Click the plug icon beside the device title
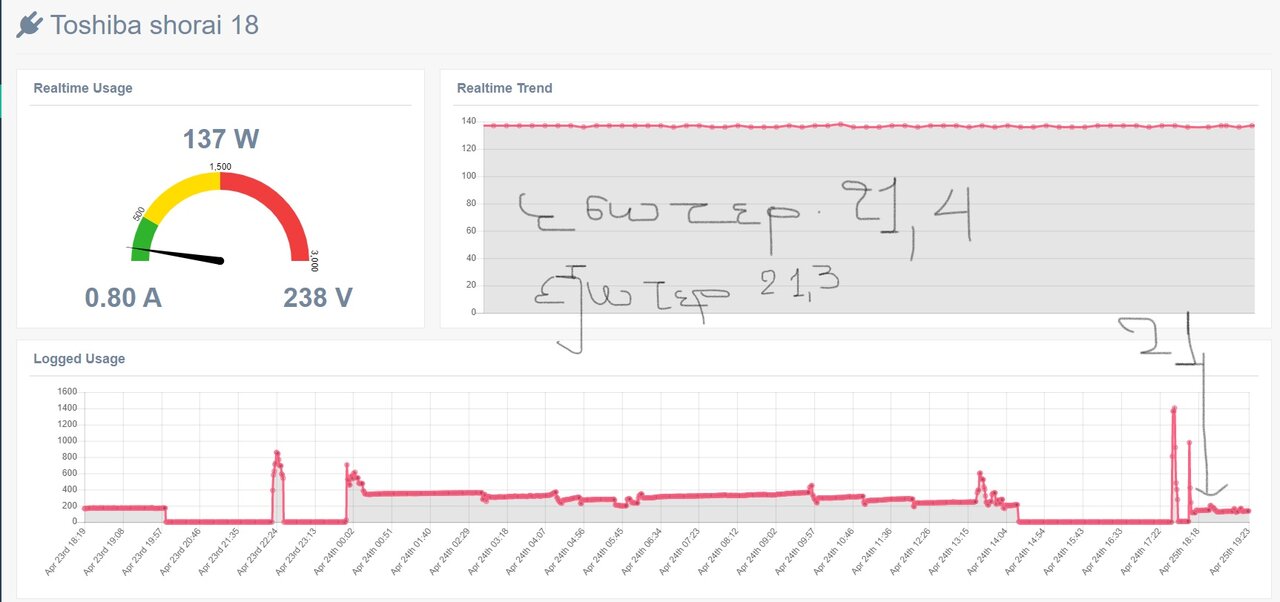The height and width of the screenshot is (602, 1280). [x=29, y=24]
